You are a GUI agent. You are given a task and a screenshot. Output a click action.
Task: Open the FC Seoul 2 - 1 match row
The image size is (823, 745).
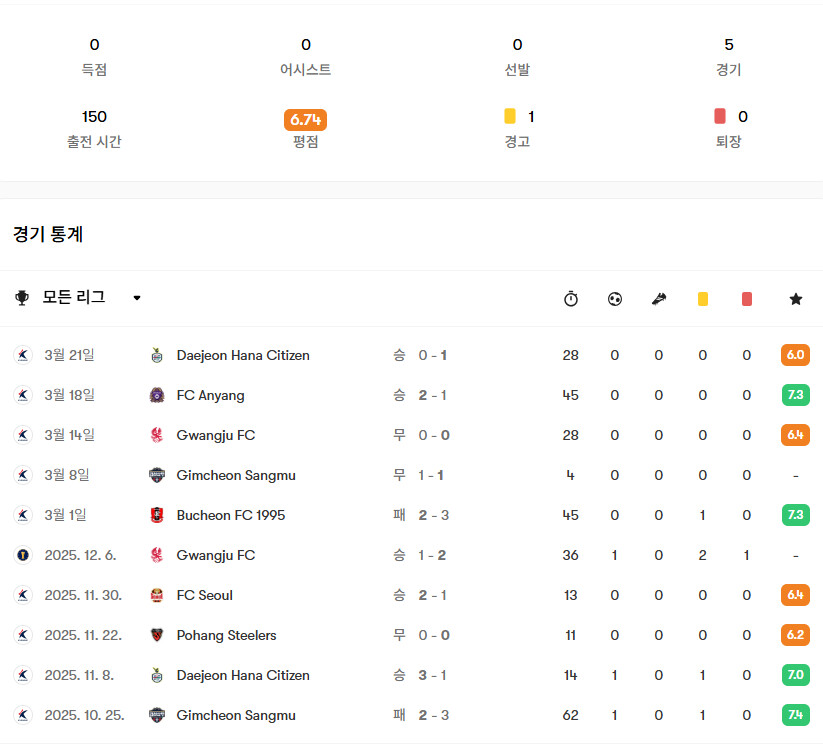coord(412,595)
